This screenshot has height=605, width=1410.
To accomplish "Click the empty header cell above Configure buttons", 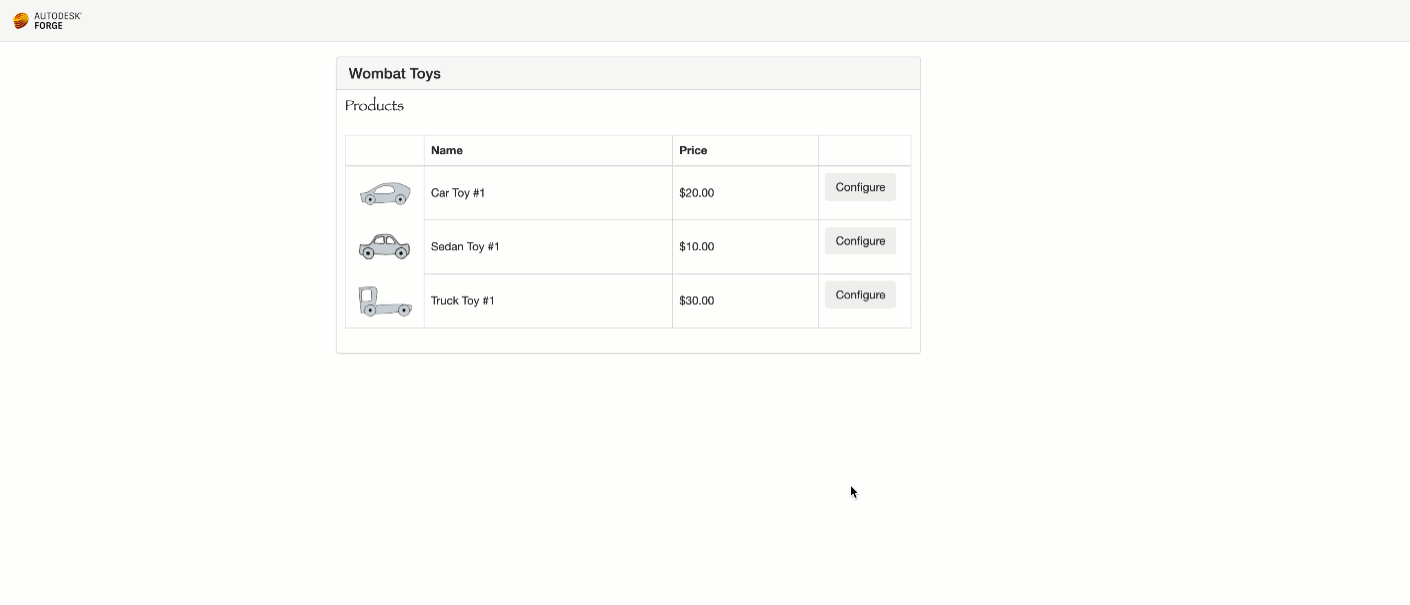I will (x=864, y=150).
